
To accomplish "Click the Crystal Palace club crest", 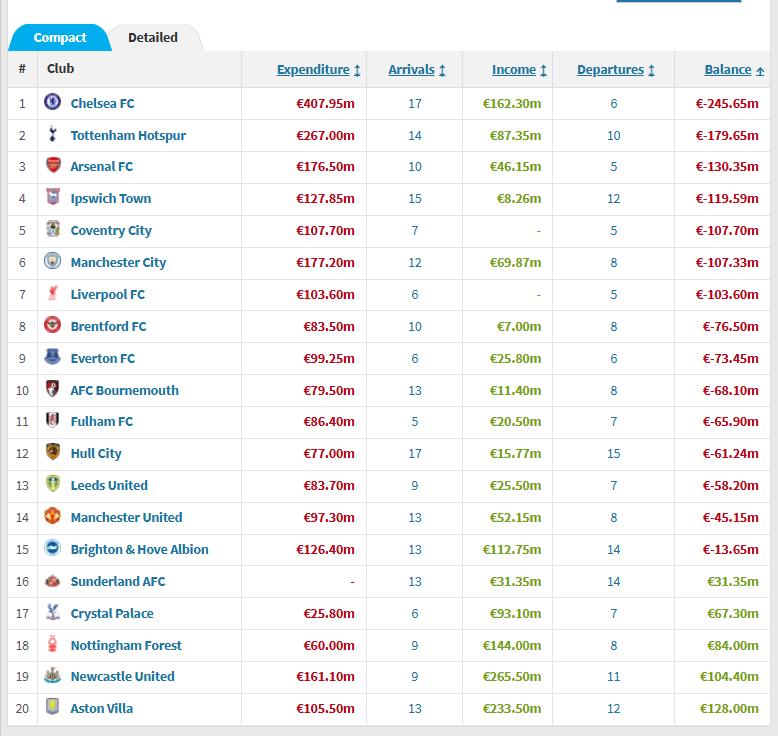I will 52,612.
